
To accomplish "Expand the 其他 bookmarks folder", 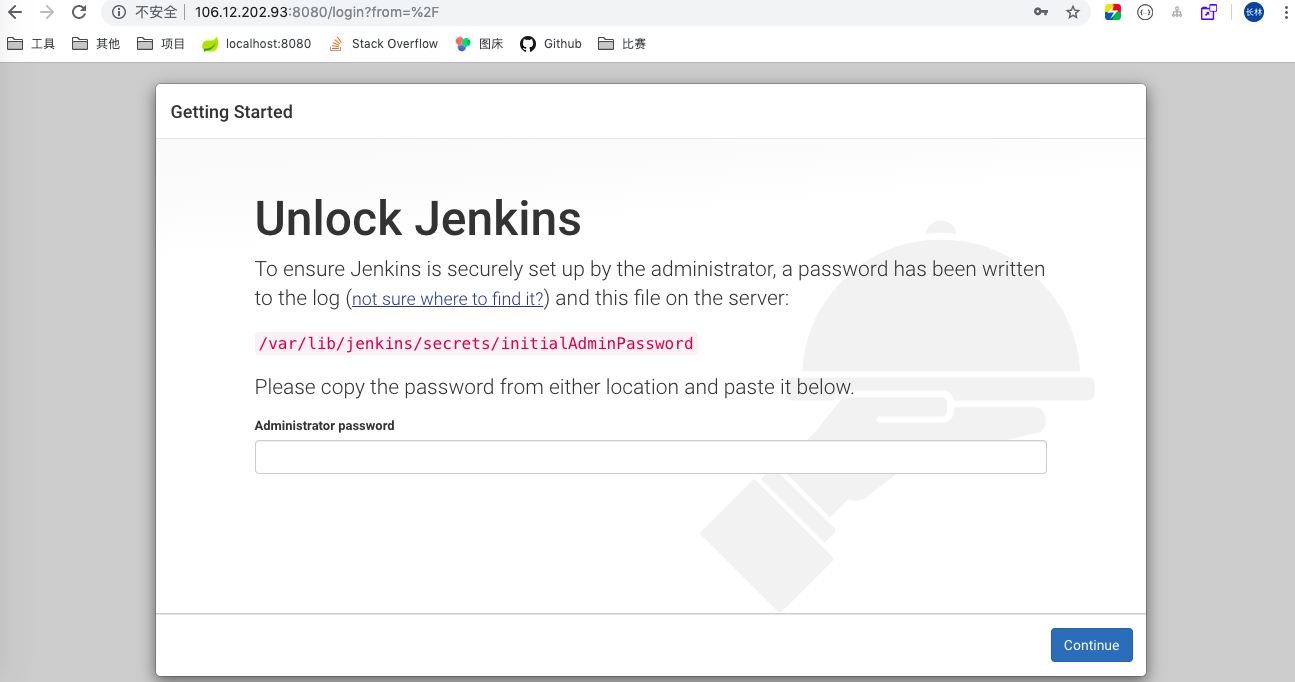I will point(96,44).
